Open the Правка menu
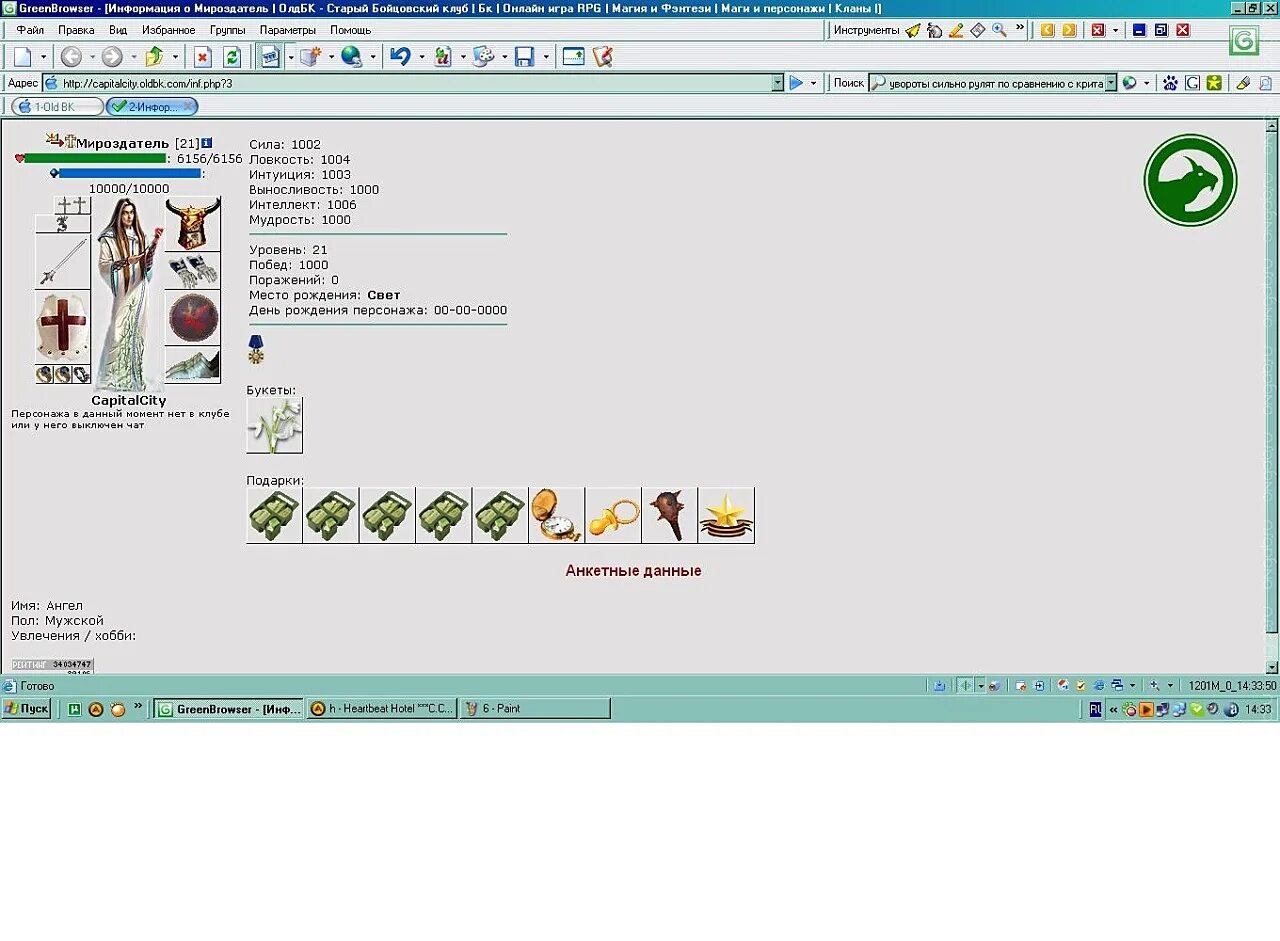This screenshot has width=1280, height=941. pyautogui.click(x=76, y=30)
